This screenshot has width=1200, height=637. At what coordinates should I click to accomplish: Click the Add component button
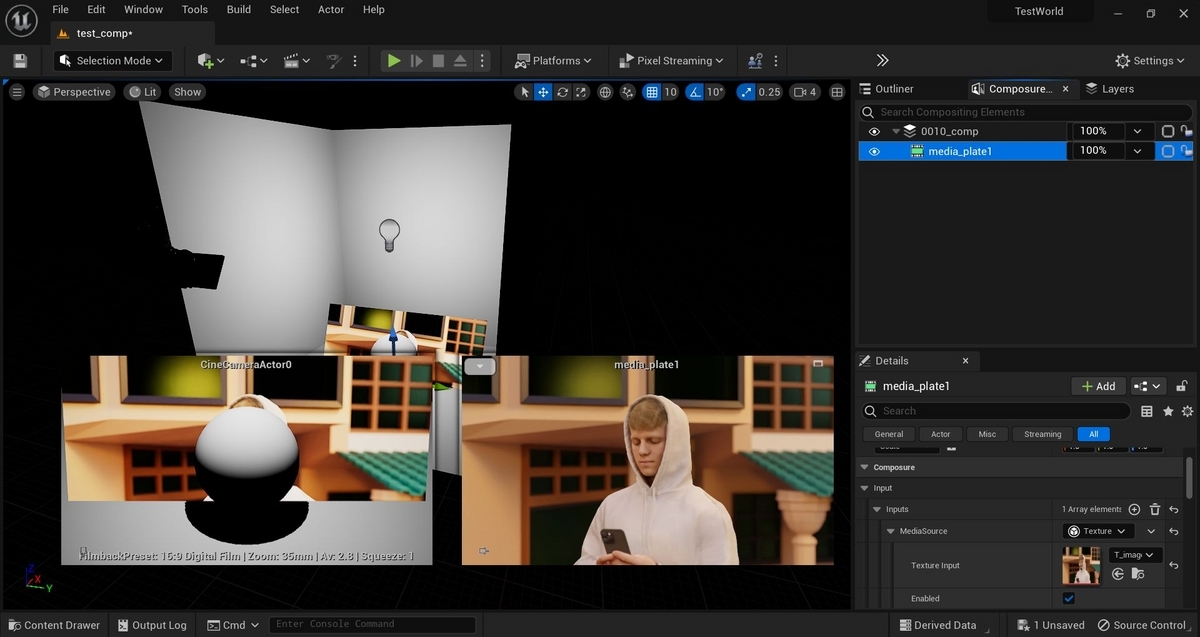click(x=1096, y=386)
